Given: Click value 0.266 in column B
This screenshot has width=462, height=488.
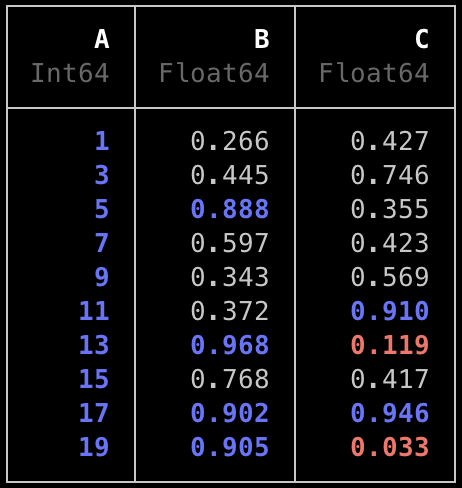Looking at the screenshot, I should tap(230, 141).
